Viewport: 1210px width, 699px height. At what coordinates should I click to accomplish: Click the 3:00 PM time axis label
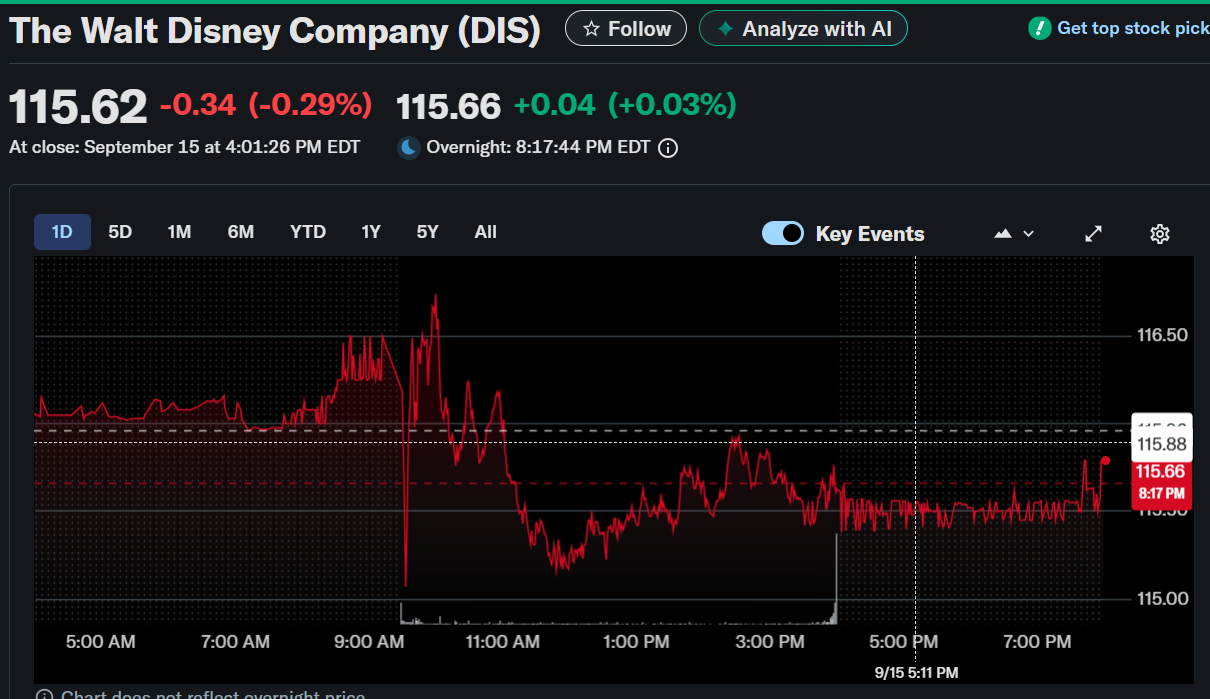770,641
